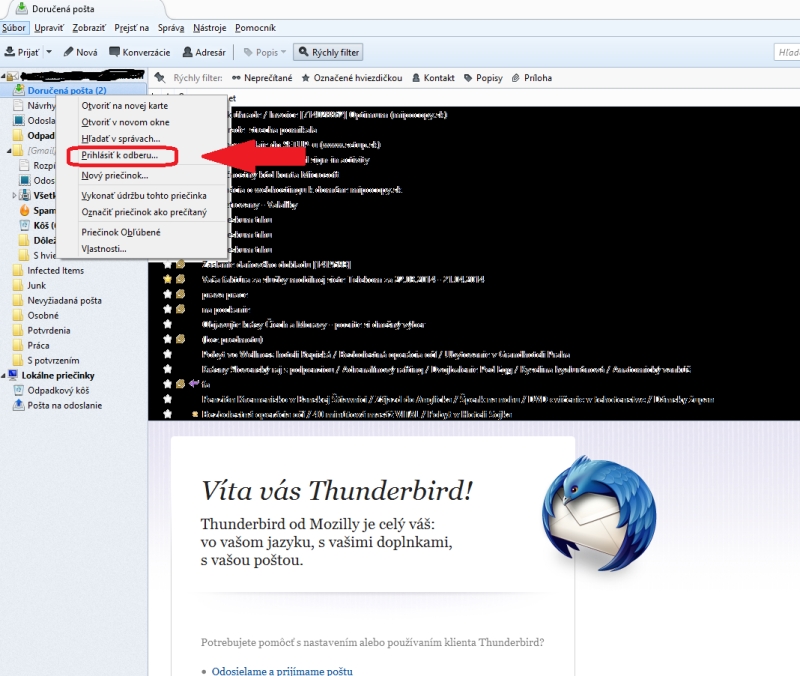Click the Návrhy drafts folder icon
The width and height of the screenshot is (800, 676).
(18, 106)
